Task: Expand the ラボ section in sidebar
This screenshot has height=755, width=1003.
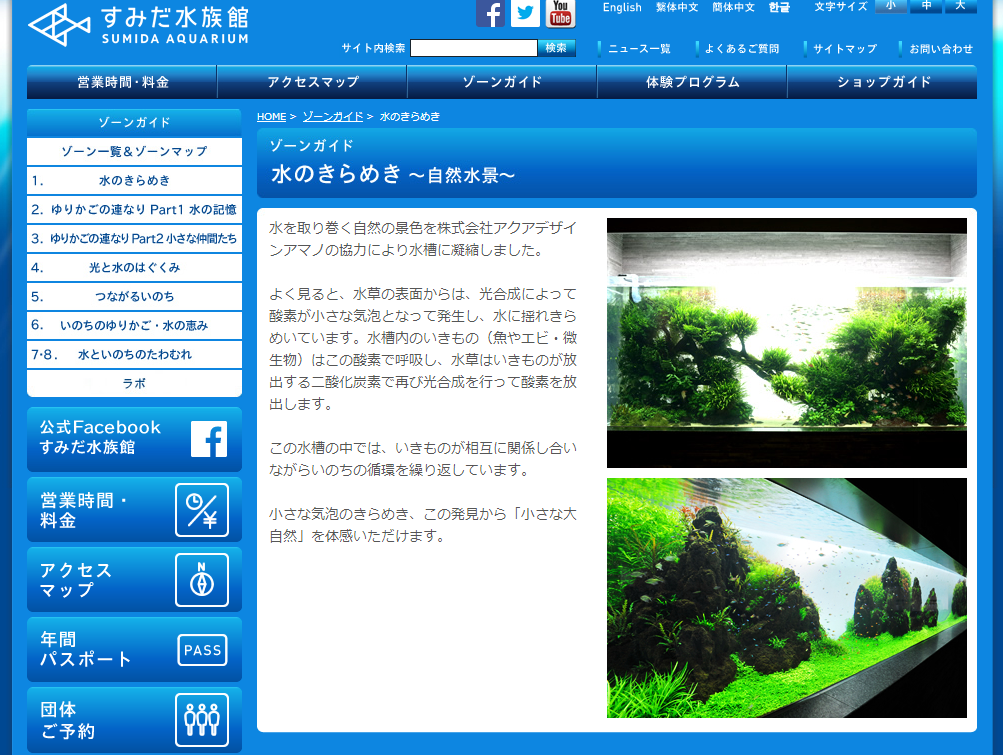Action: (134, 383)
